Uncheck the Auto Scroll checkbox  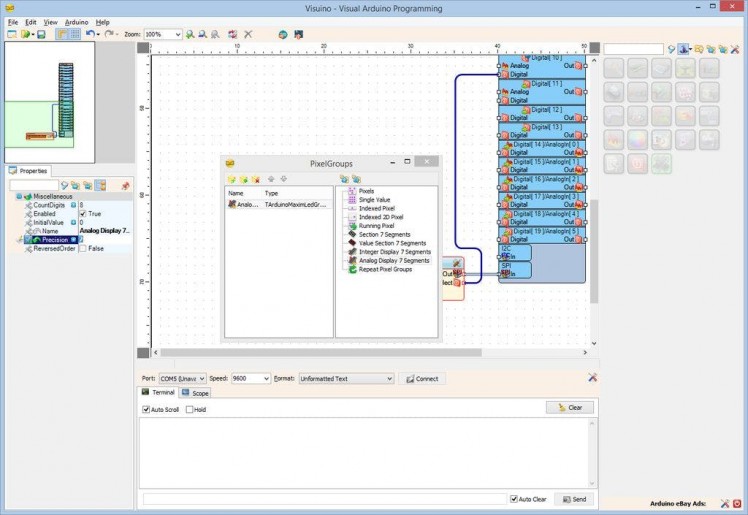(x=147, y=409)
